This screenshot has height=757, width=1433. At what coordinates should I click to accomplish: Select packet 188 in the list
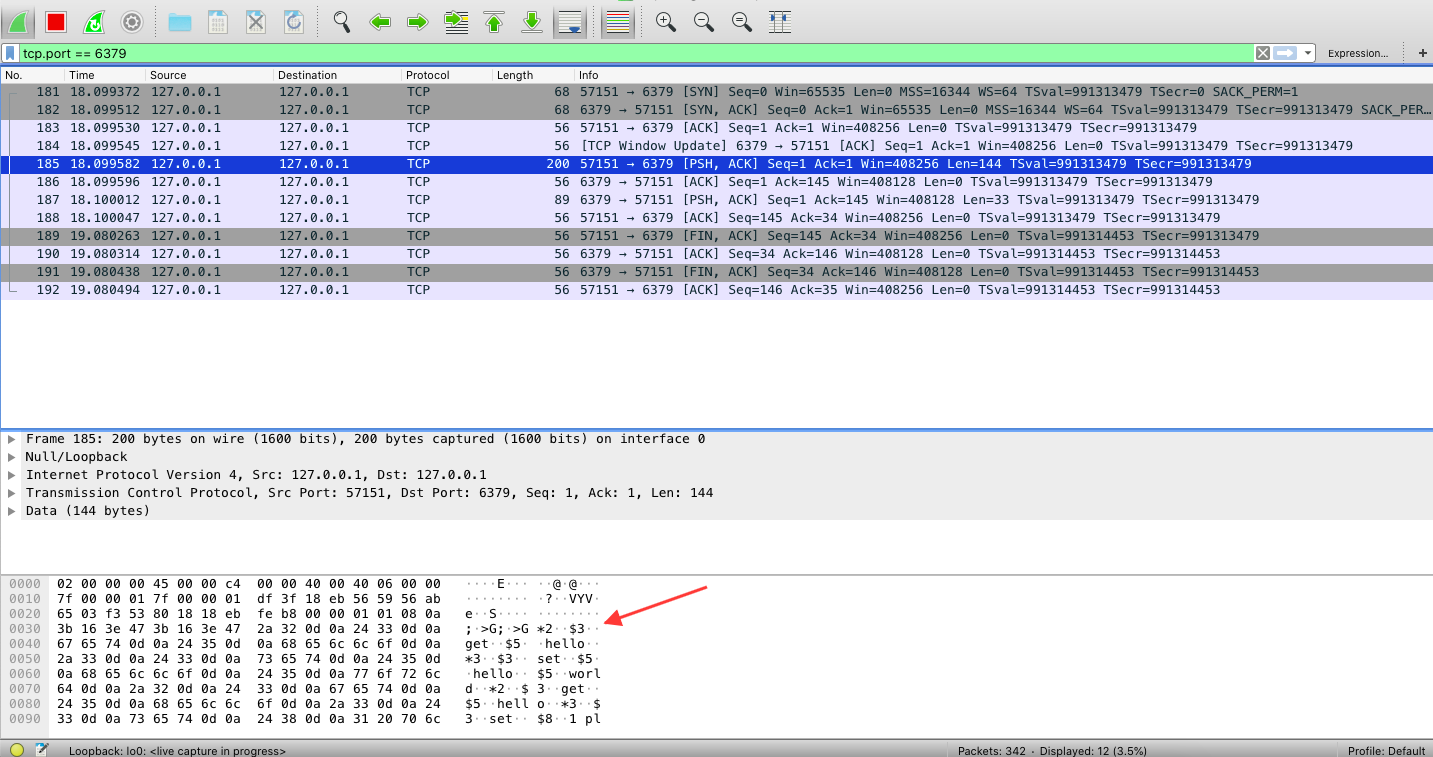716,218
